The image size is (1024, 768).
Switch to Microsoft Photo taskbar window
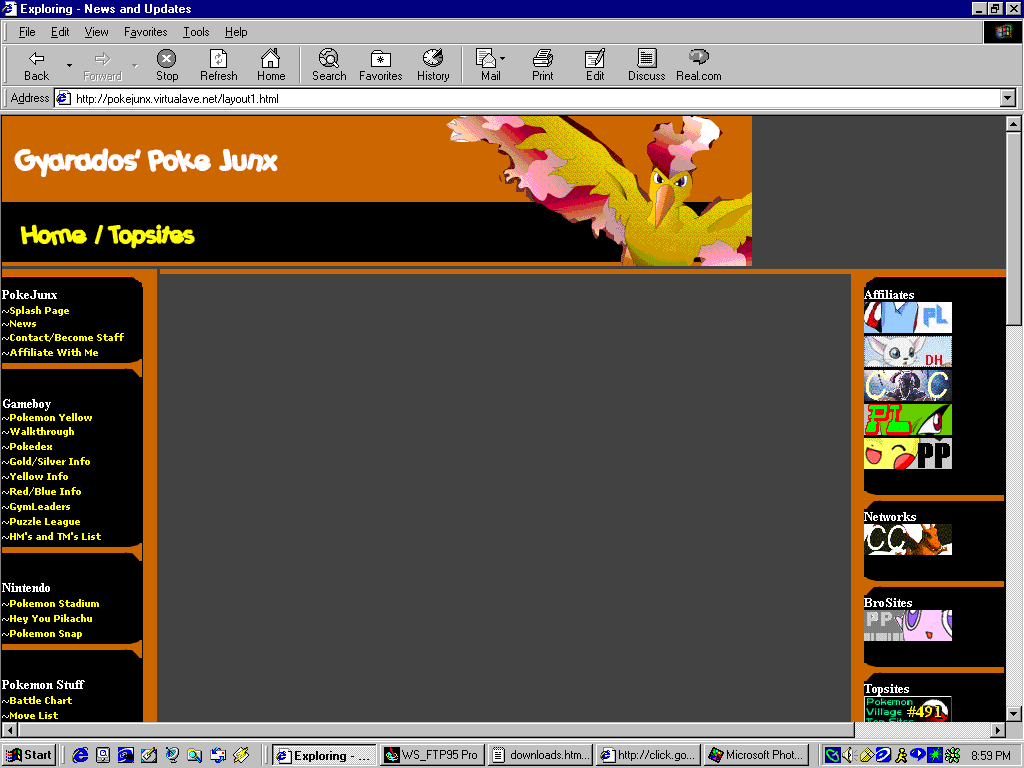757,756
